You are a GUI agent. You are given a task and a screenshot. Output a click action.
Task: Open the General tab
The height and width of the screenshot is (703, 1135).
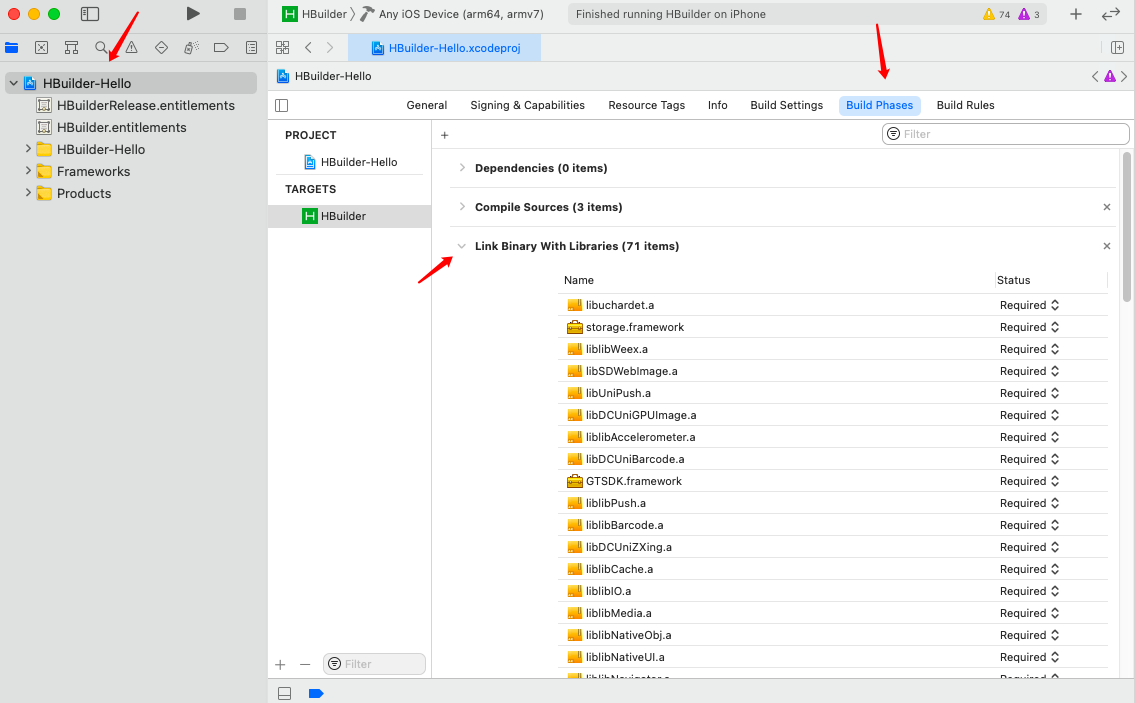pos(426,105)
